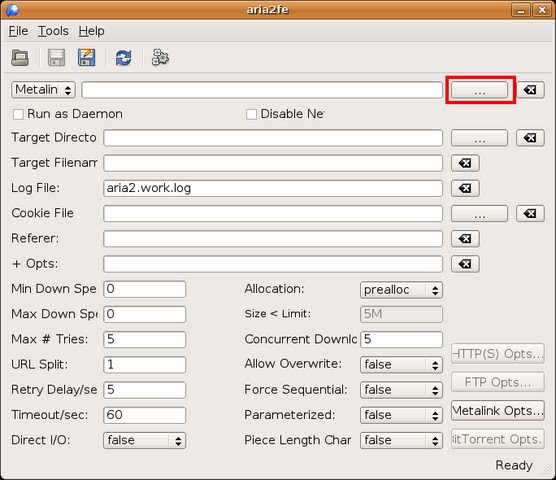Open the File menu
The image size is (556, 480).
tap(18, 31)
